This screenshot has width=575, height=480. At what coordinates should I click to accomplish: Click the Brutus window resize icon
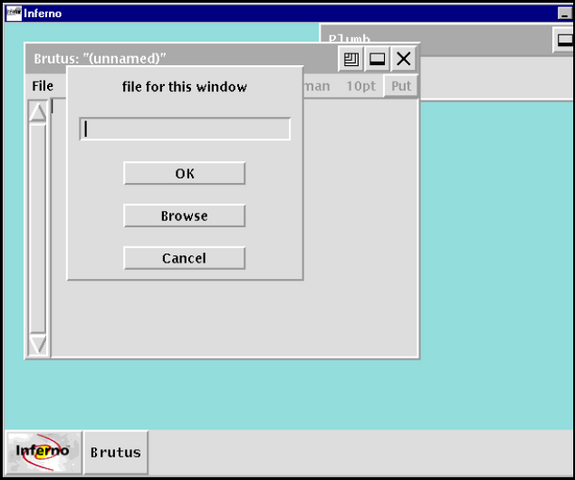(x=351, y=59)
